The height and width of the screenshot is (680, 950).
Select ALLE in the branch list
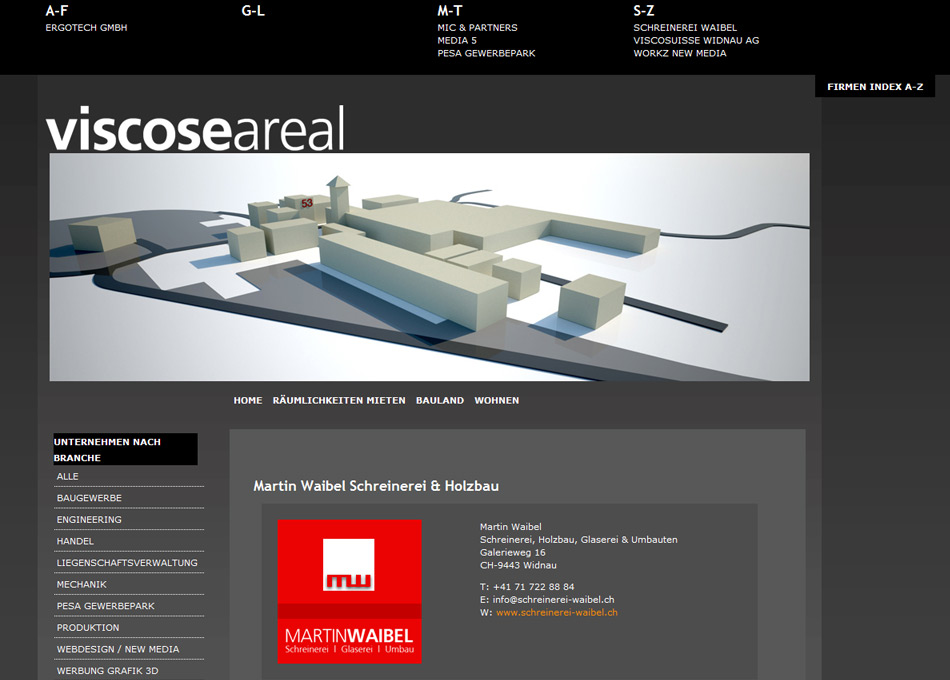(67, 476)
